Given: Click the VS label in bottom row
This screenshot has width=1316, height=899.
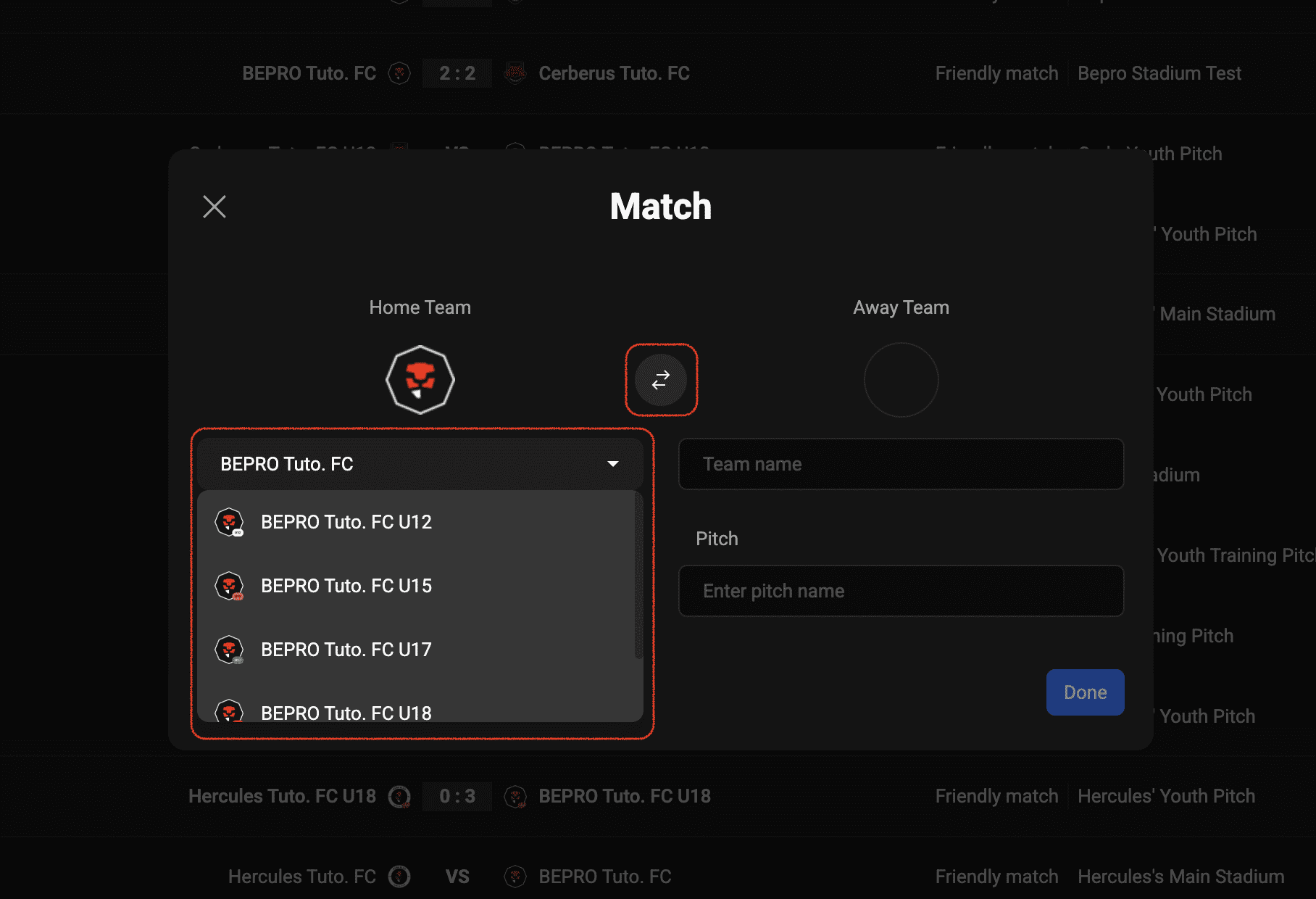Looking at the screenshot, I should (457, 877).
